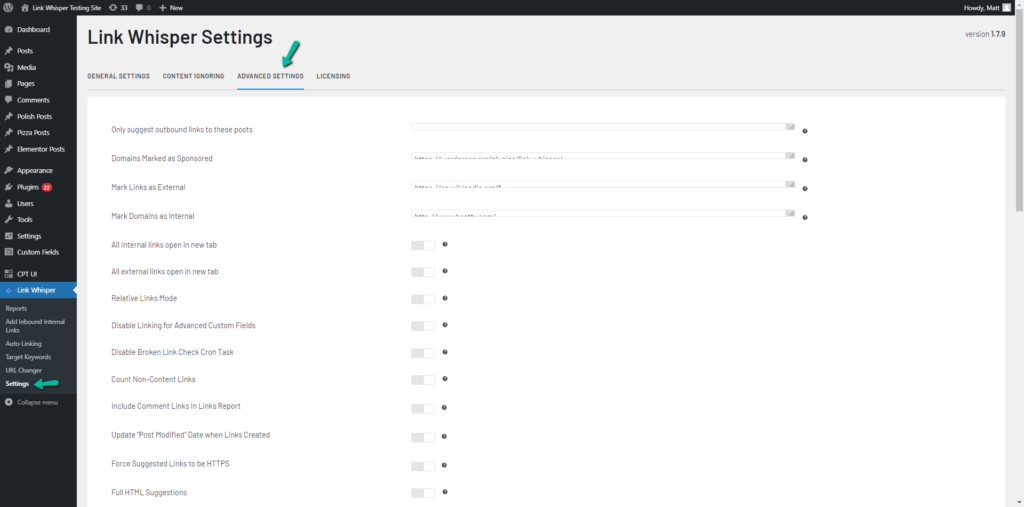Open Link Whisper Settings submenu item
The image size is (1024, 507).
18,384
